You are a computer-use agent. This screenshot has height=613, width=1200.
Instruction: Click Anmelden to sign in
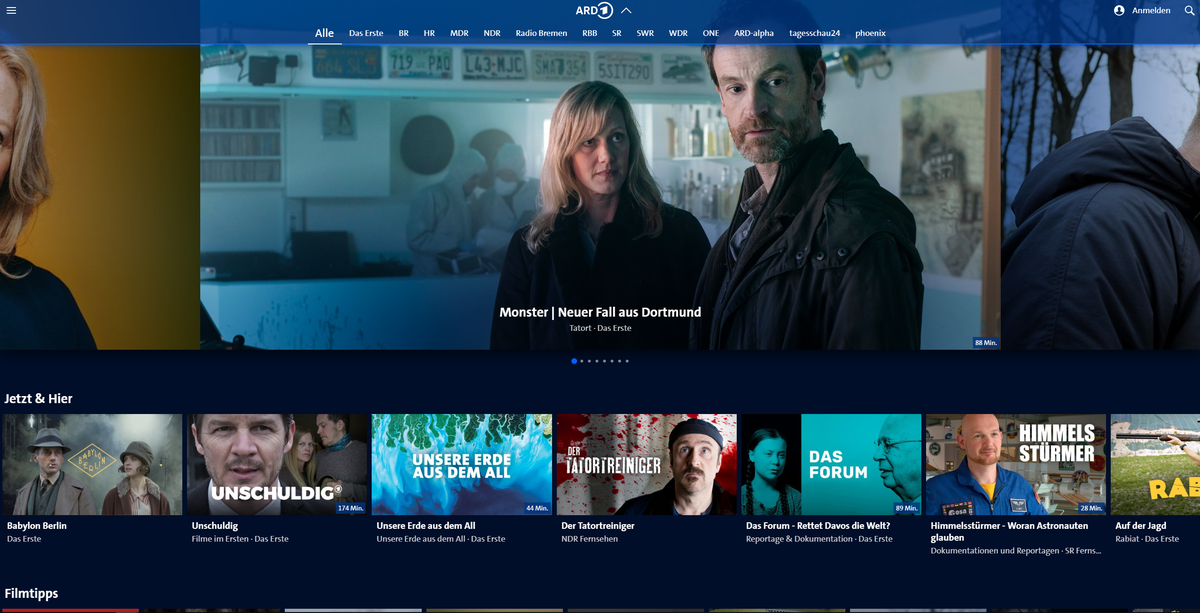(x=1151, y=10)
